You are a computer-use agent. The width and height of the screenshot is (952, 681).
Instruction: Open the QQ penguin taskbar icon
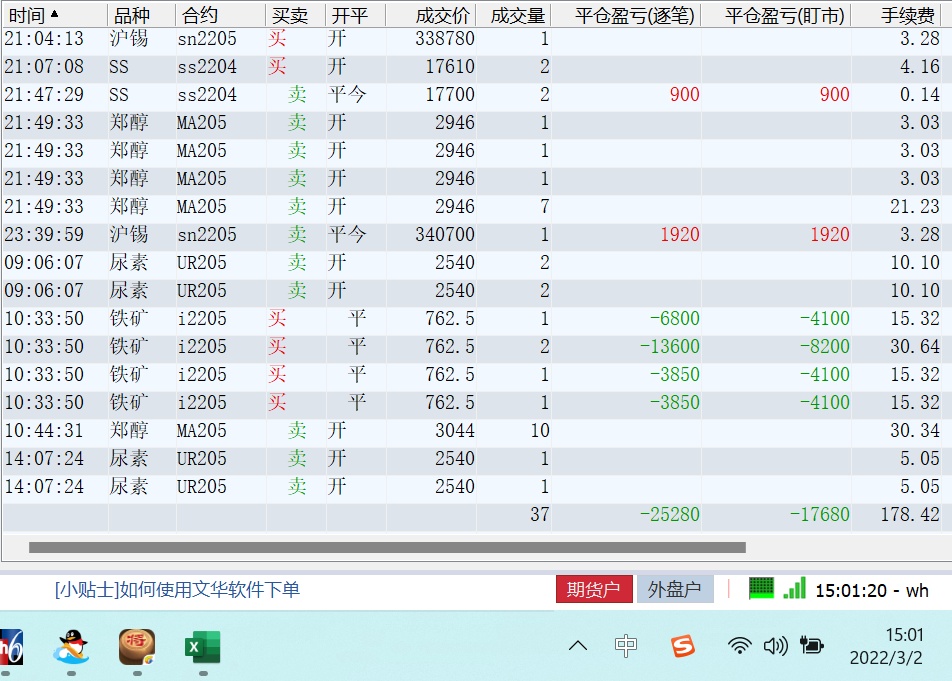coord(71,647)
